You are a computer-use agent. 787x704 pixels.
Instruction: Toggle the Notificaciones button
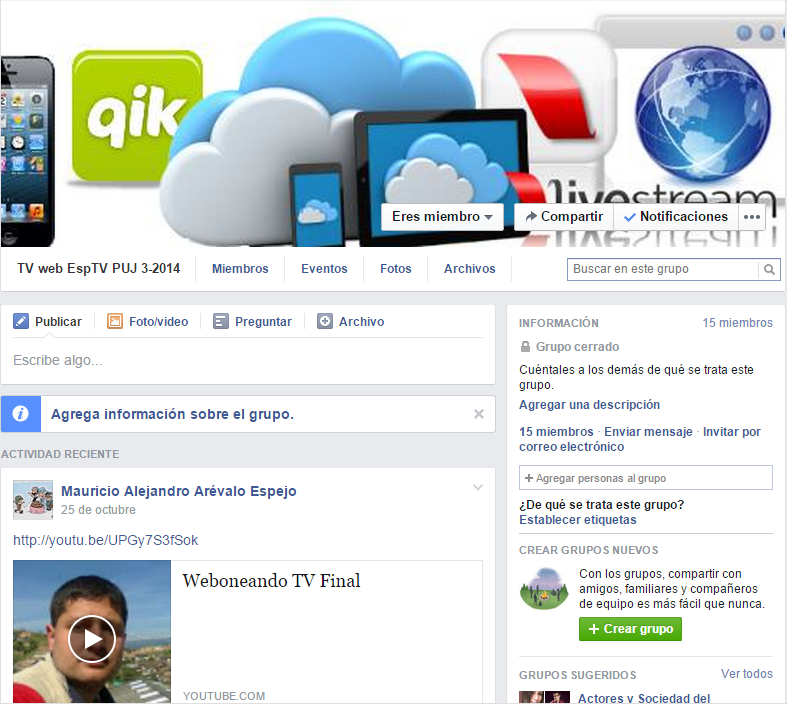coord(676,217)
